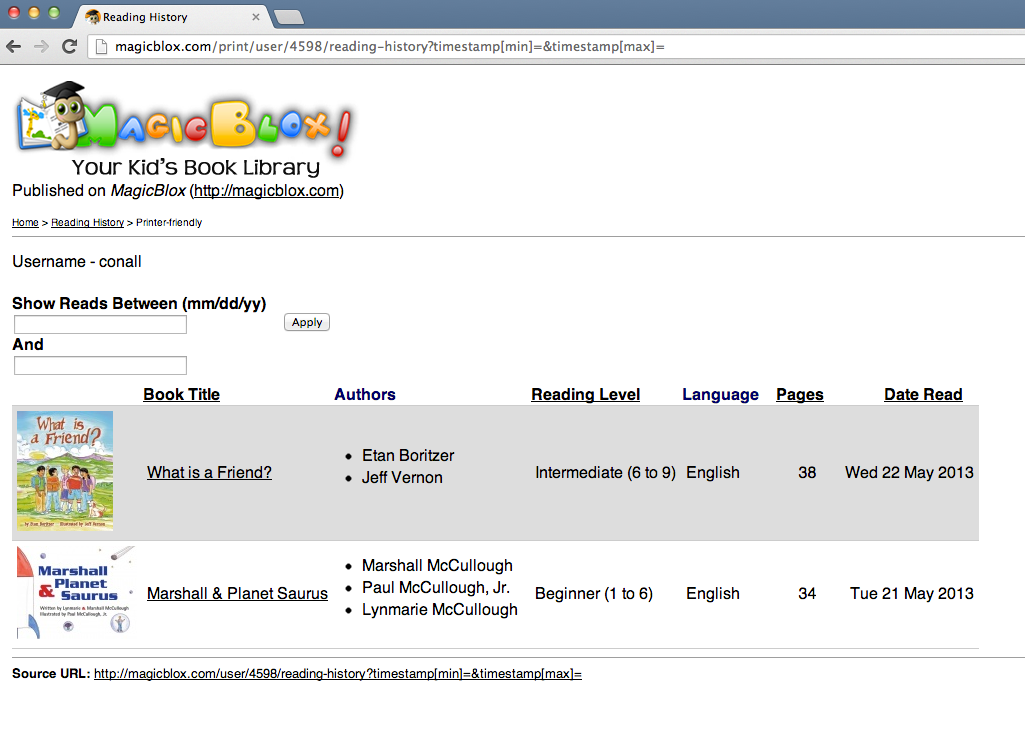The height and width of the screenshot is (738, 1025).
Task: Click the browser back navigation arrow
Action: coord(13,46)
